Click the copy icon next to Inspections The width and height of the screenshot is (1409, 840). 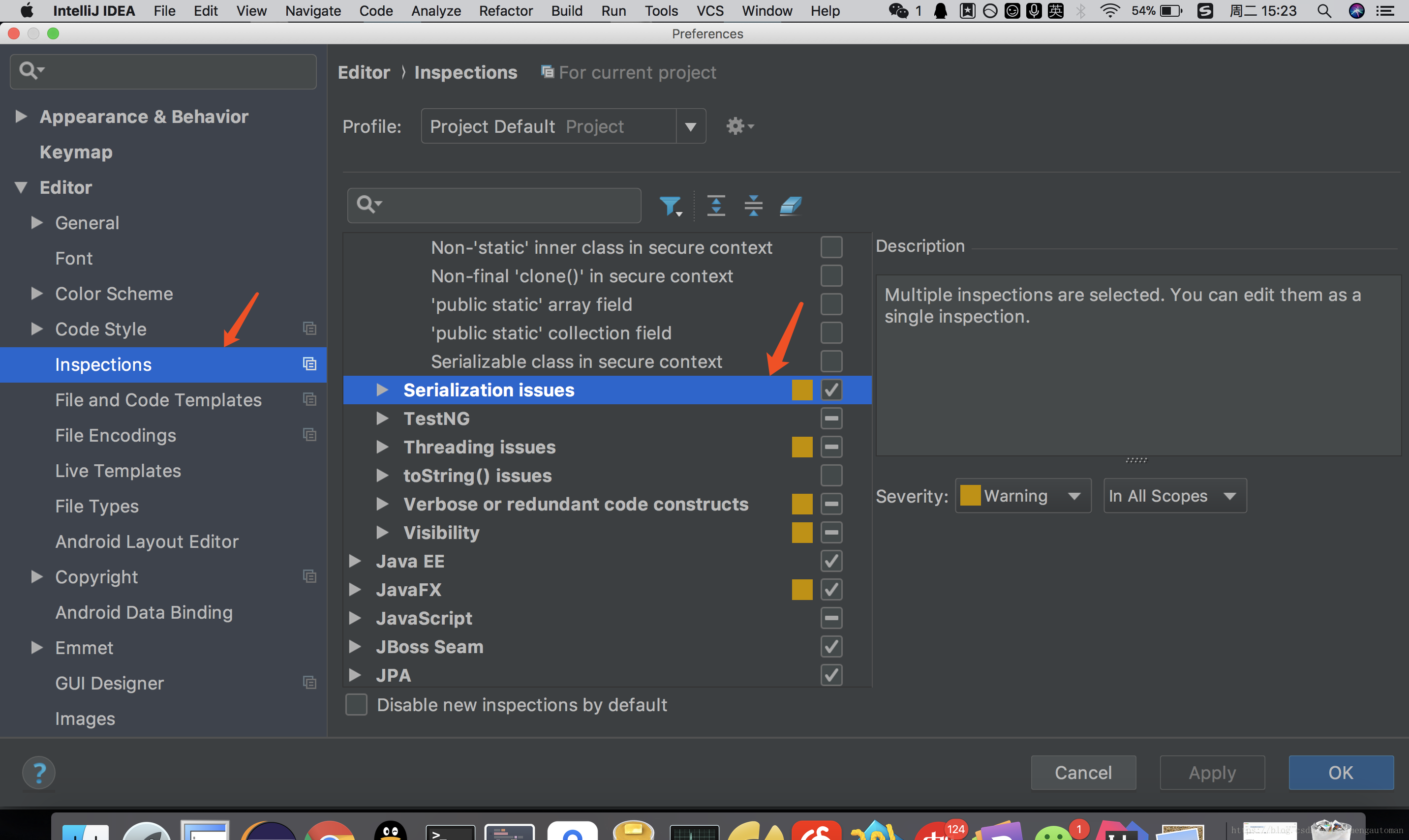click(309, 364)
